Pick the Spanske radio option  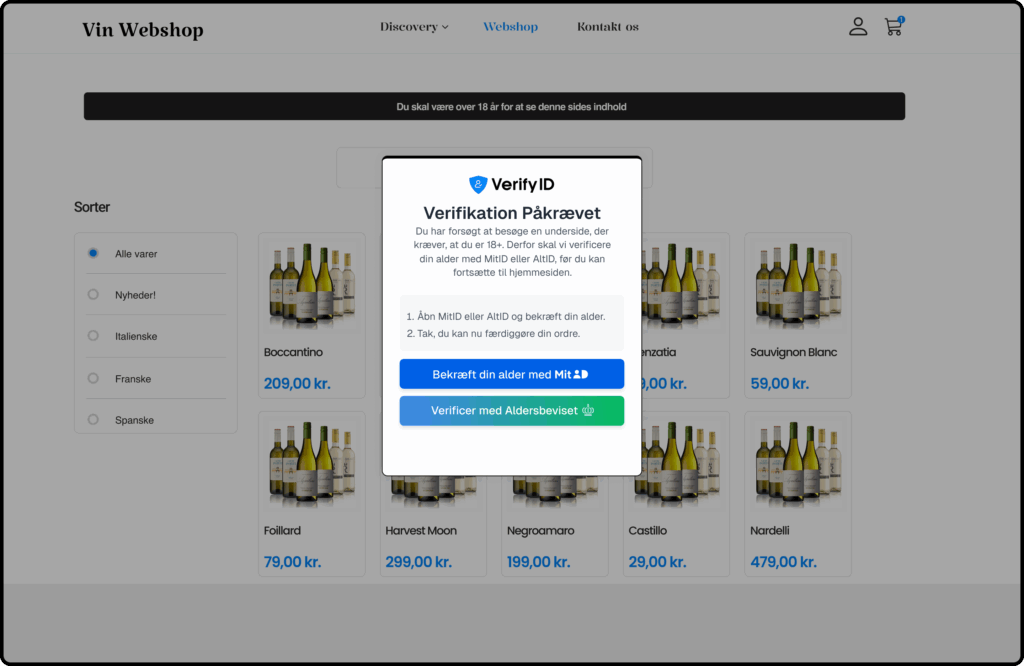coord(93,420)
